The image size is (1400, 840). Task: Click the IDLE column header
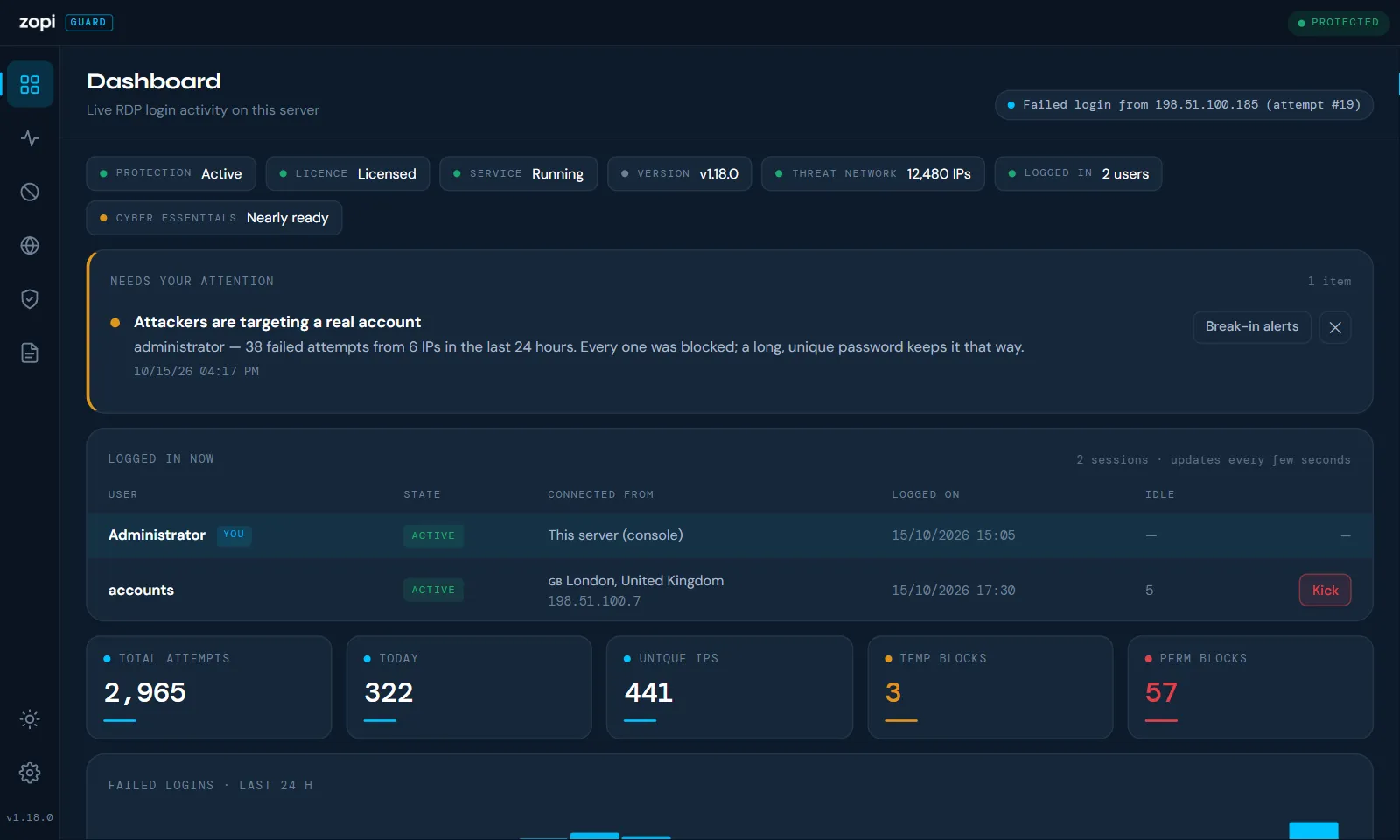[1160, 494]
